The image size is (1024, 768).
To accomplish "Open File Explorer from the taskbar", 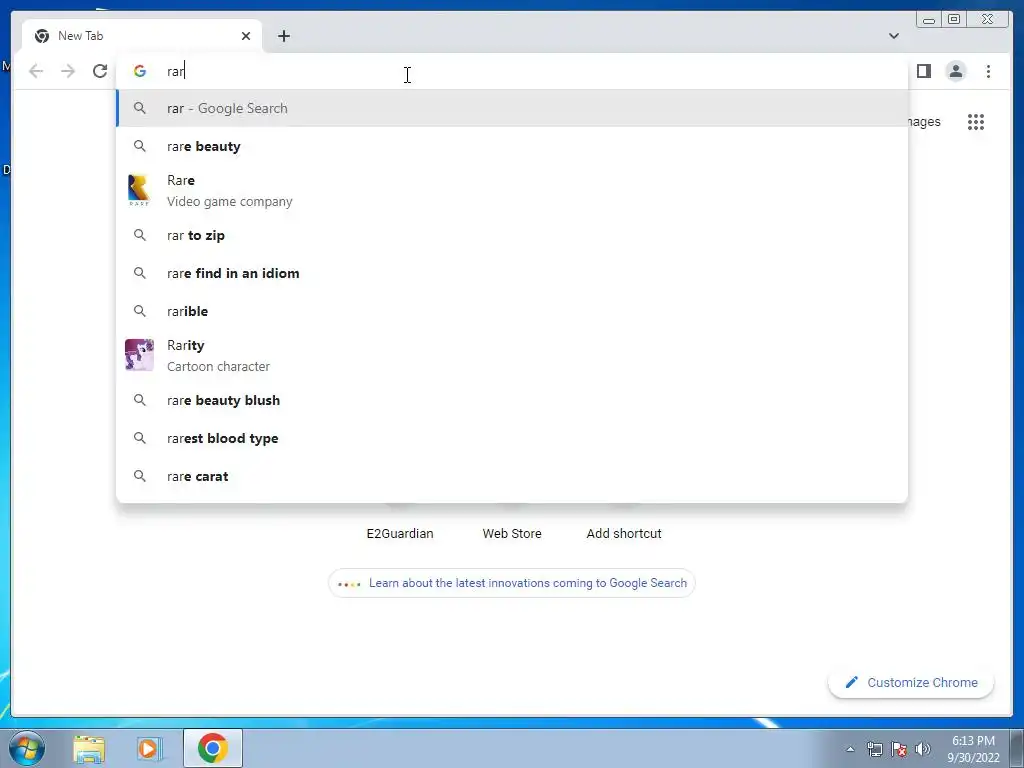I will [x=89, y=748].
